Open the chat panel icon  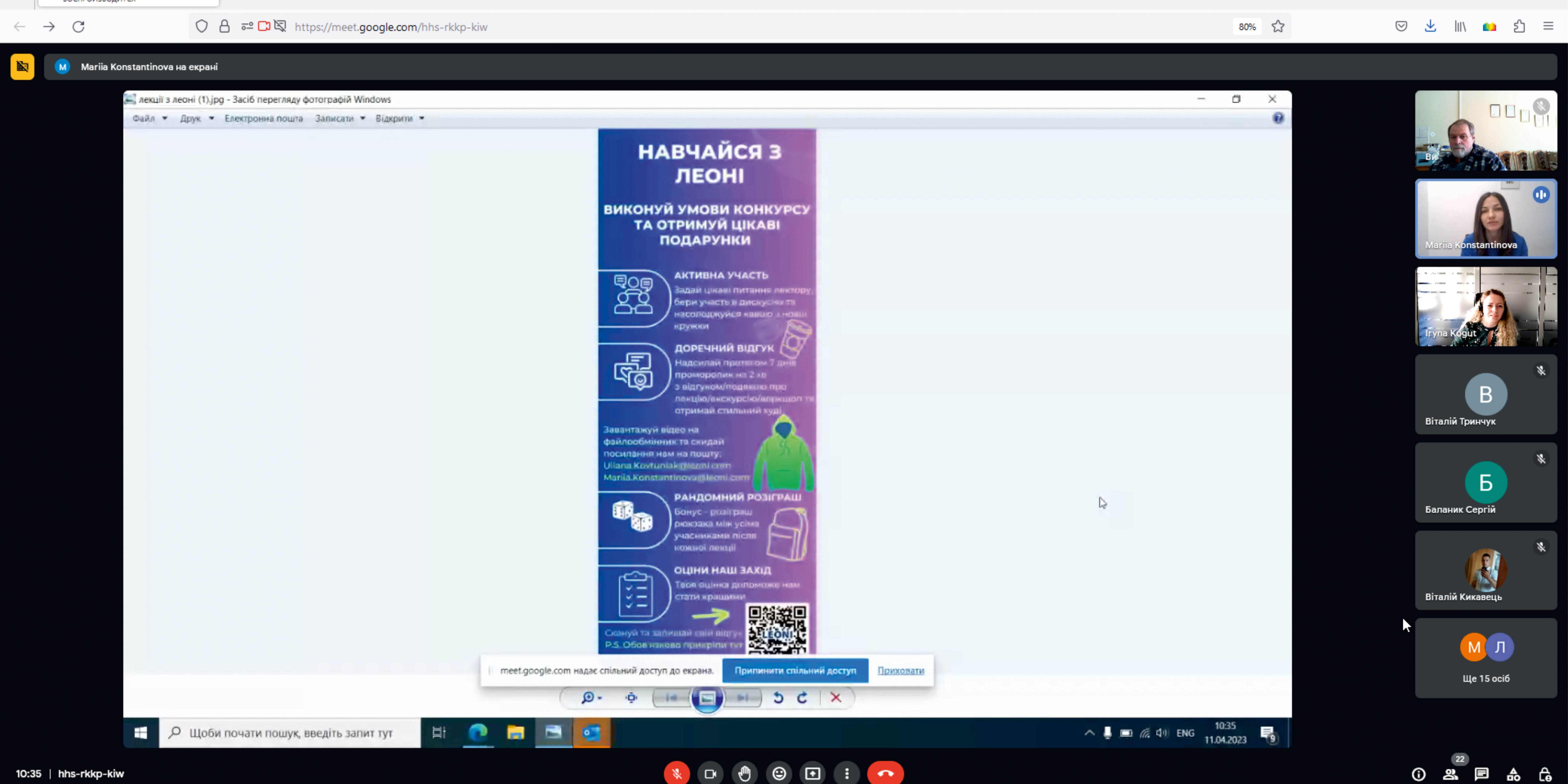point(1481,774)
